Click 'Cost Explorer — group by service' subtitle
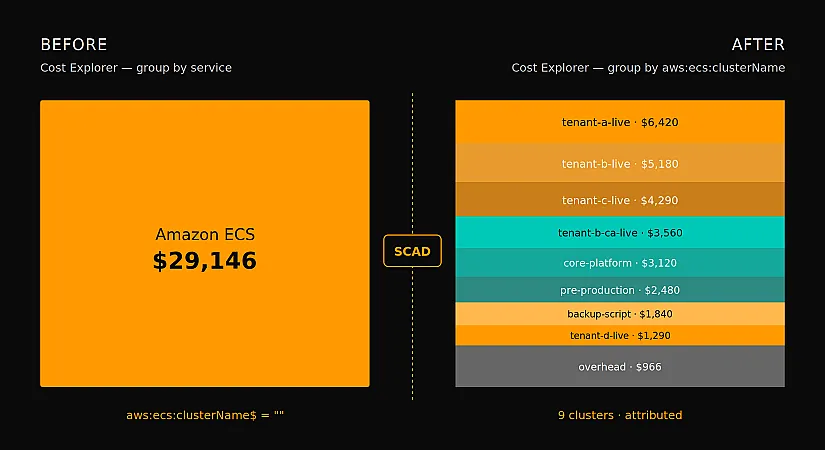Viewport: 825px width, 450px height. click(x=136, y=68)
